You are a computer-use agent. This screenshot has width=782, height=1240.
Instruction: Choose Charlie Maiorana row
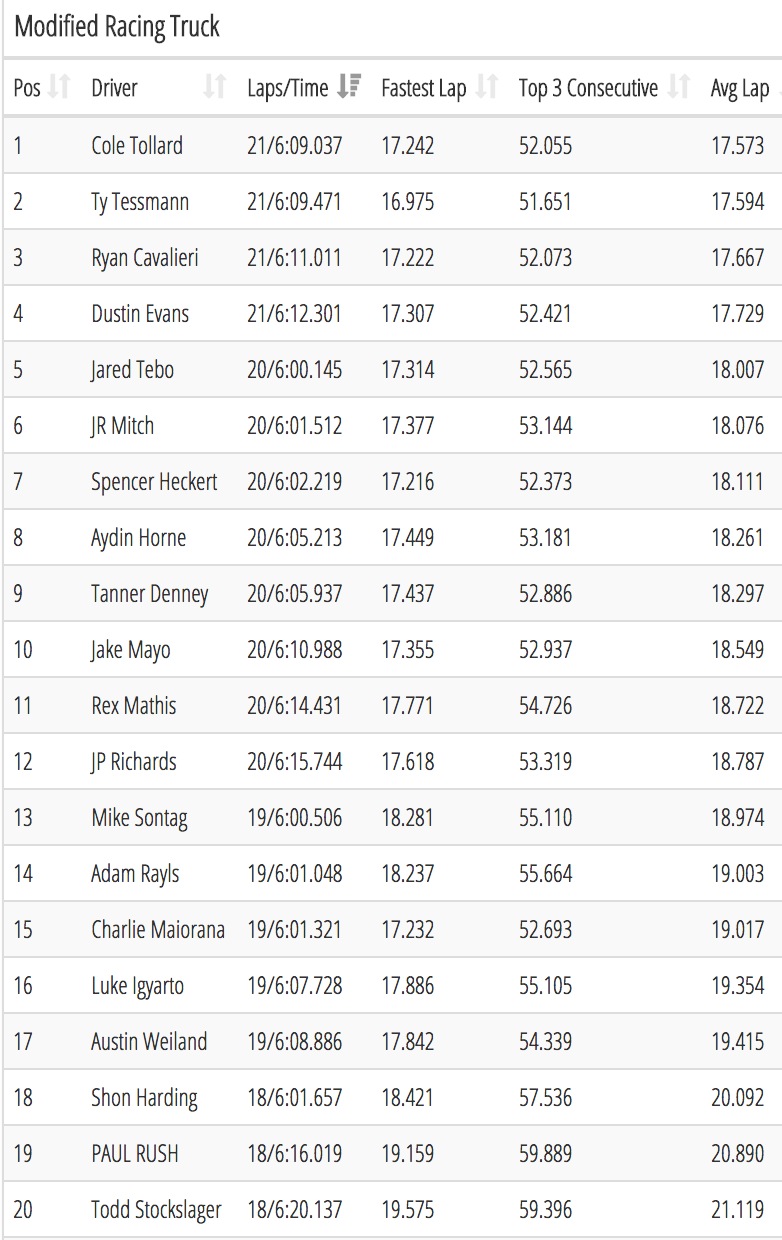pyautogui.click(x=391, y=930)
